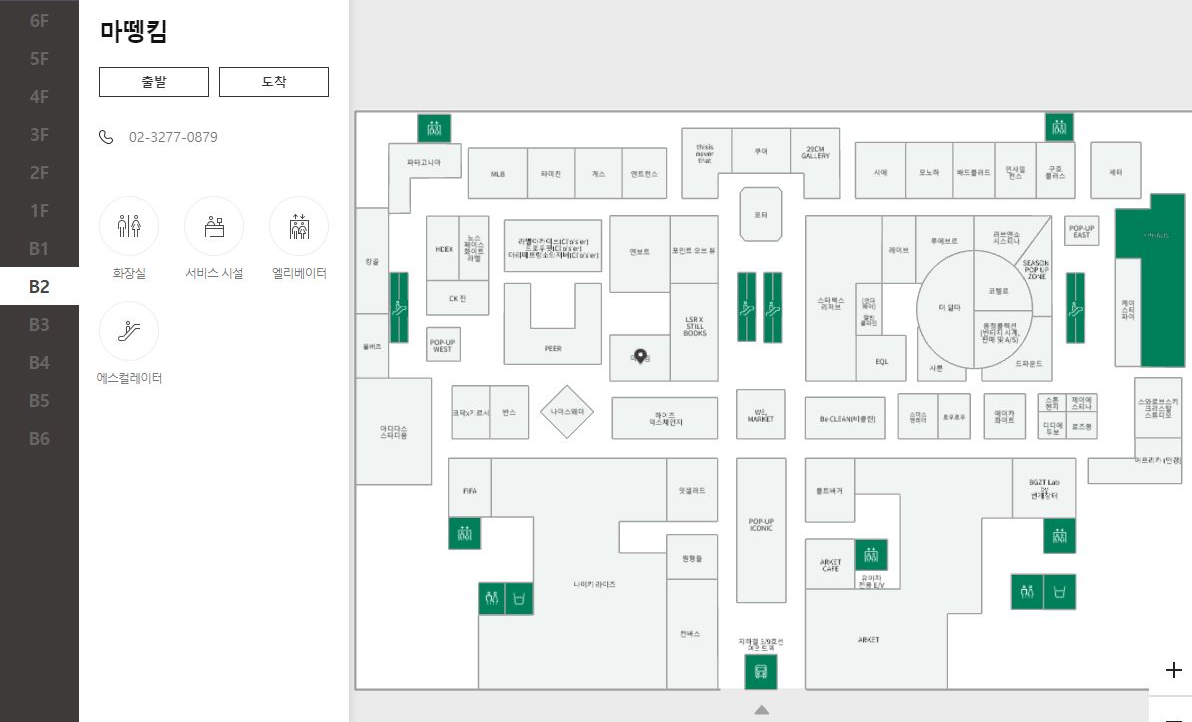The height and width of the screenshot is (722, 1192).
Task: Click the phone icon beside 02-3277-0879
Action: coord(106,137)
